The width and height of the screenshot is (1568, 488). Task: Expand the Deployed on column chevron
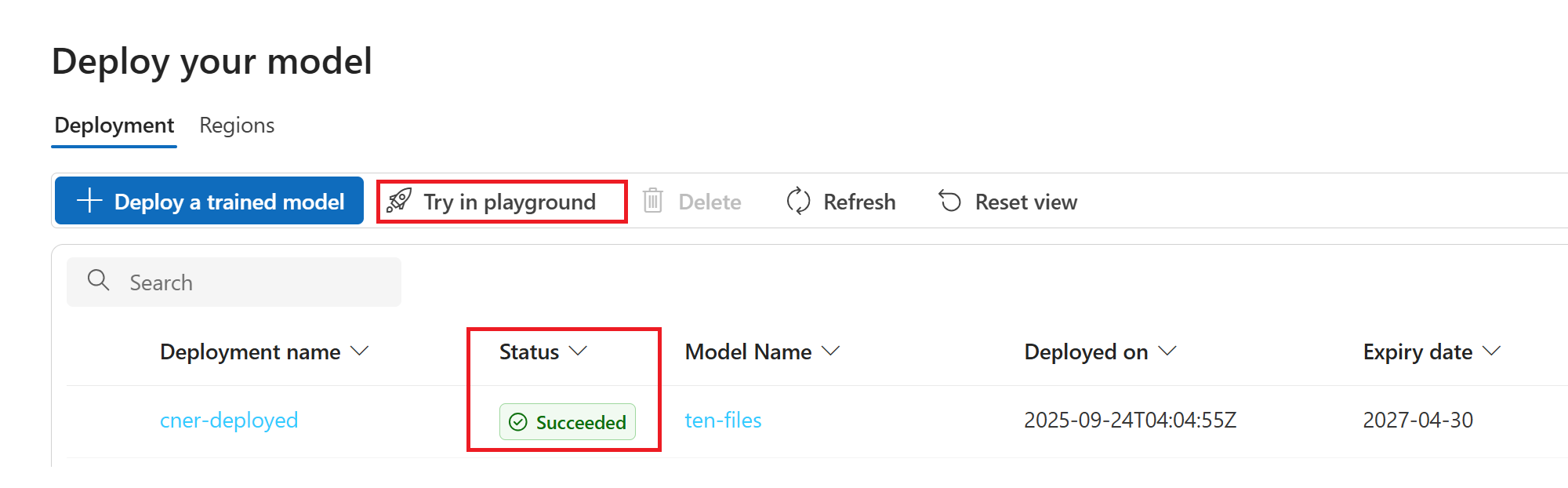[x=1167, y=351]
